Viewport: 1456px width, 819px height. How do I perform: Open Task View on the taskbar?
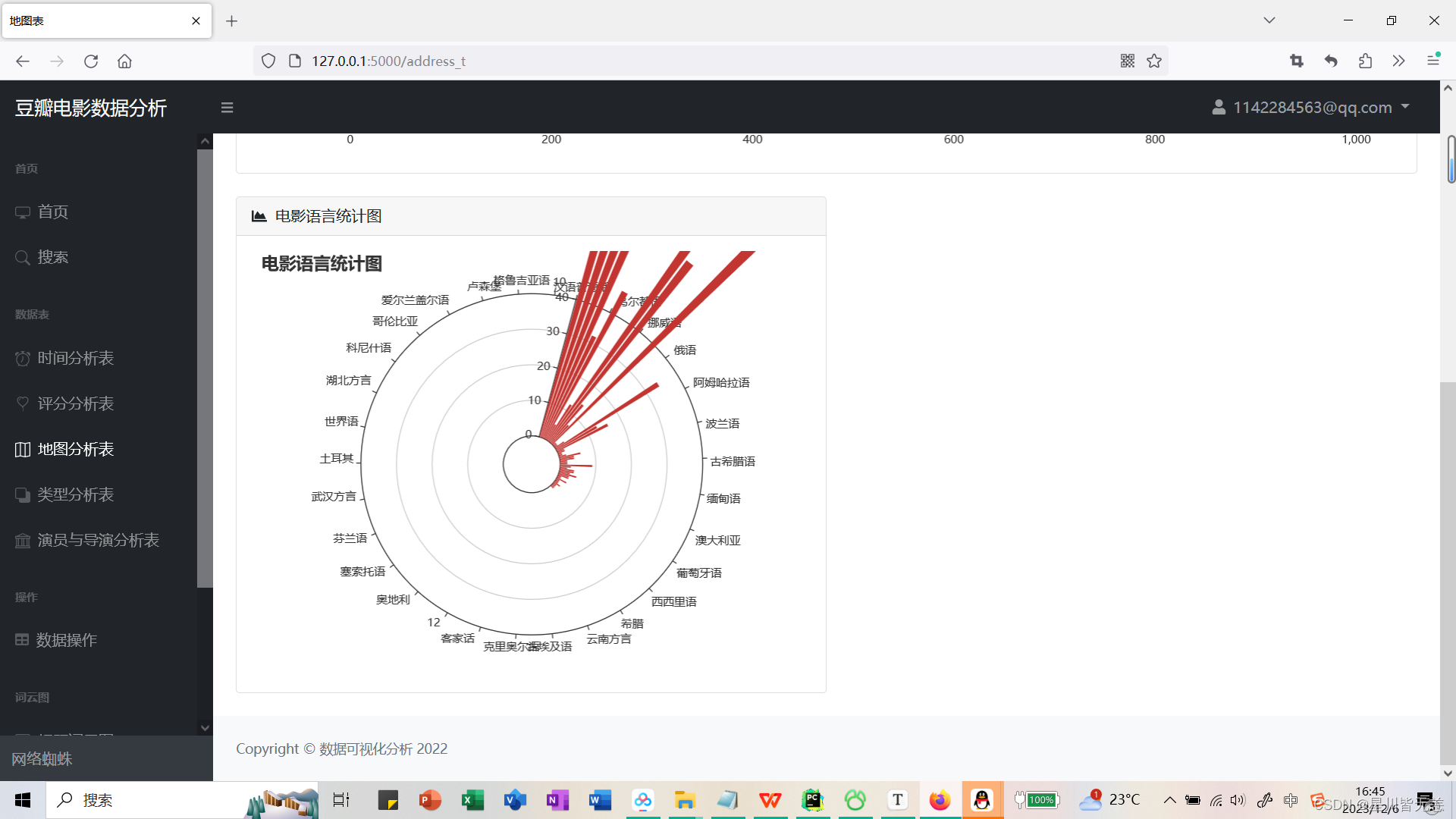[341, 800]
